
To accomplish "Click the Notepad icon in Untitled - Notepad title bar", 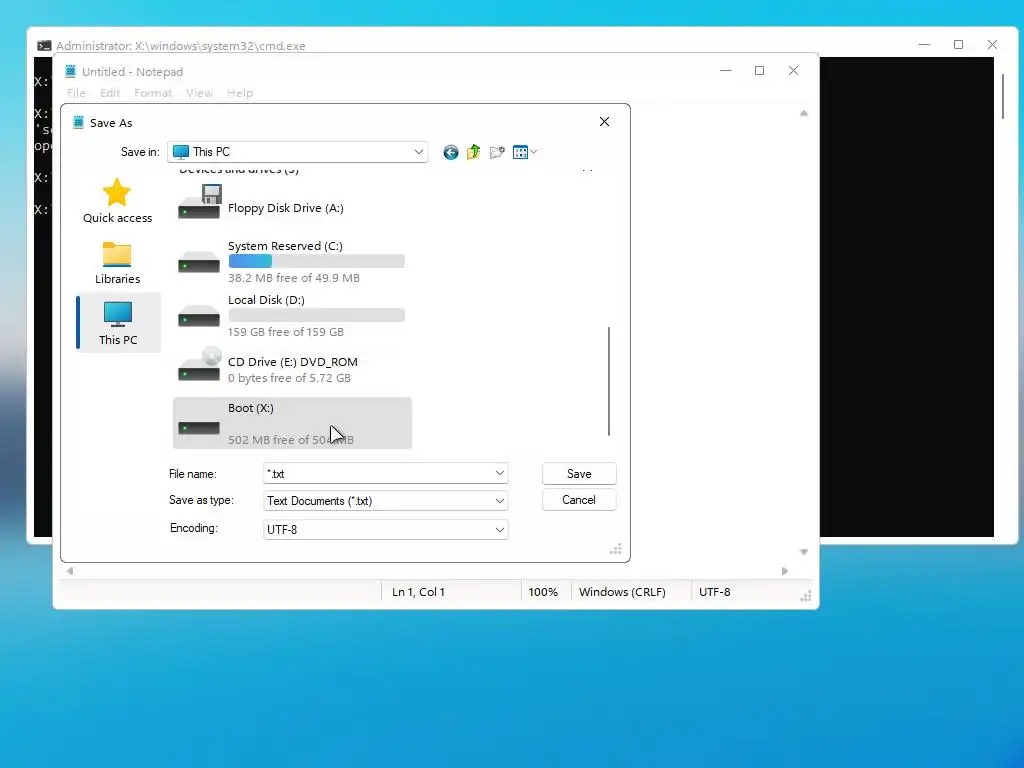I will click(x=71, y=71).
